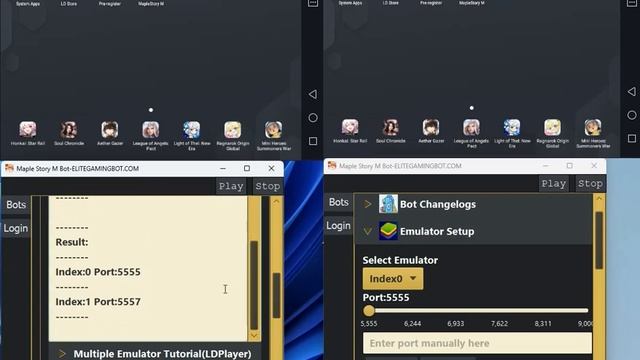Click the Bot Changelogs building icon
Image resolution: width=640 pixels, height=360 pixels.
click(x=388, y=204)
